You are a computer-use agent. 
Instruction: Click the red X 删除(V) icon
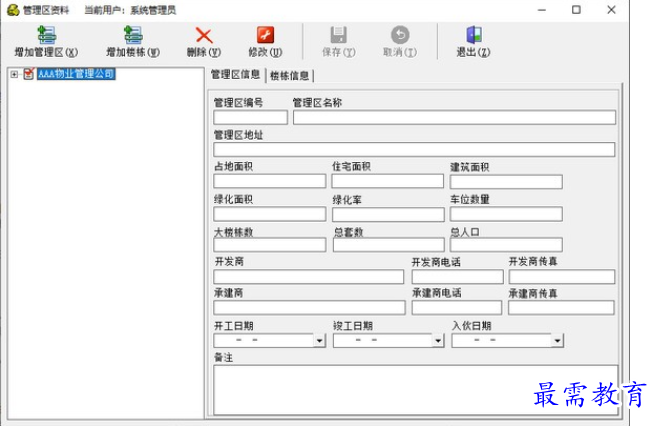point(204,36)
